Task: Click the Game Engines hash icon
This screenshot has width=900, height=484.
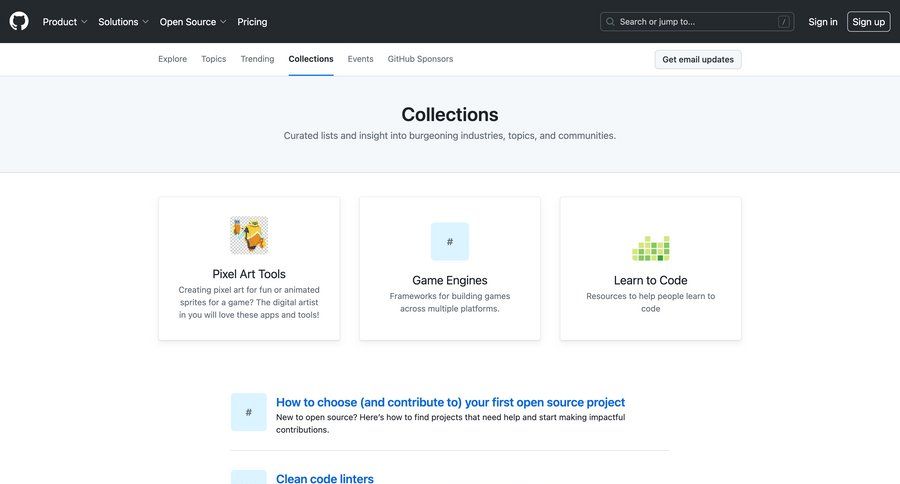Action: click(450, 241)
